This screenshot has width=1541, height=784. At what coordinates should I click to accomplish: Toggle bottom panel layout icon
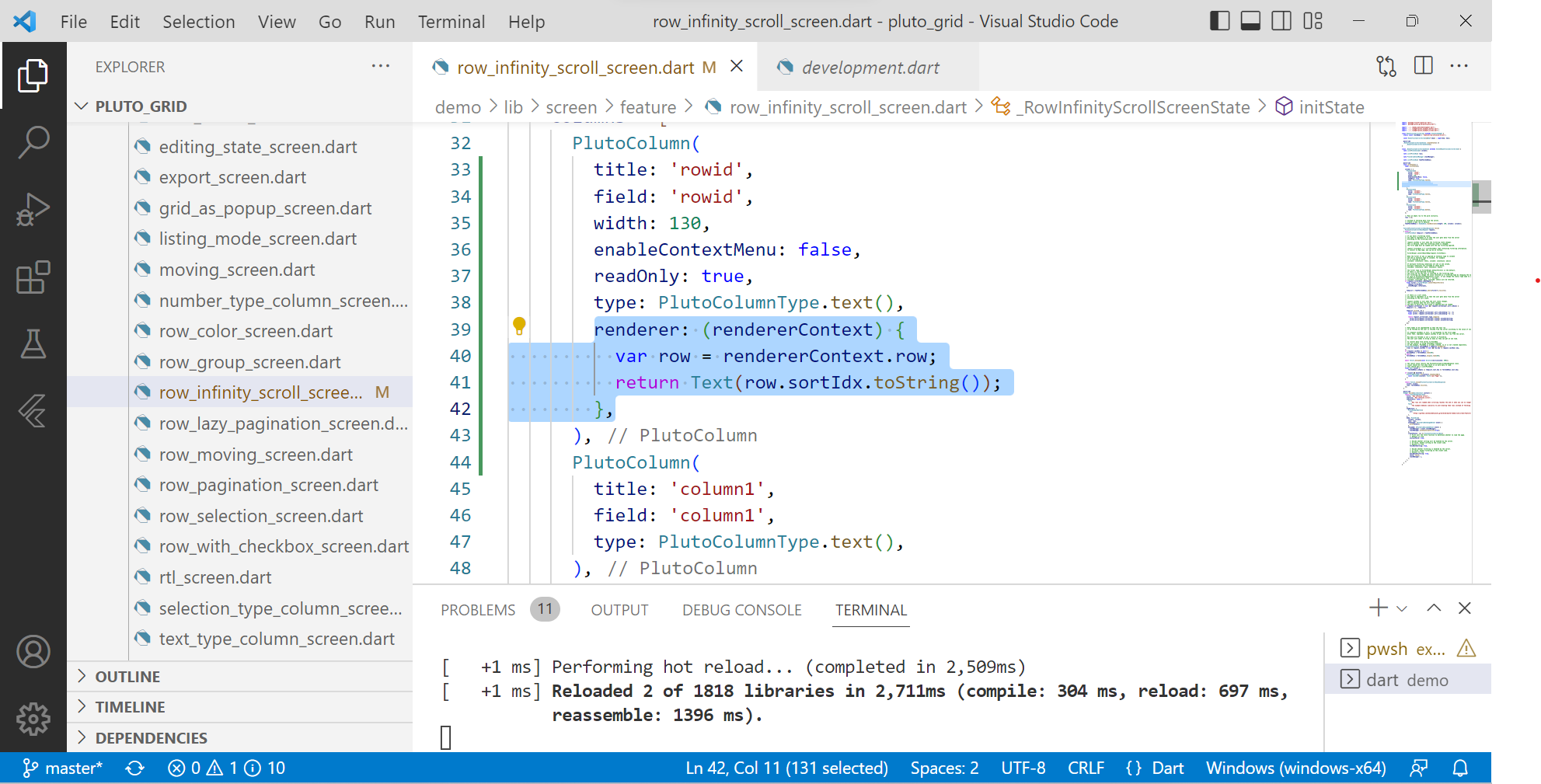1250,21
